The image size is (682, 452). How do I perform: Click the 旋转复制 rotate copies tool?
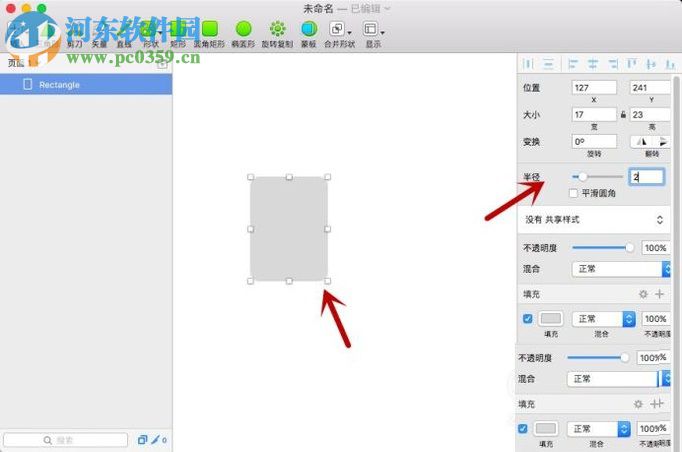277,34
